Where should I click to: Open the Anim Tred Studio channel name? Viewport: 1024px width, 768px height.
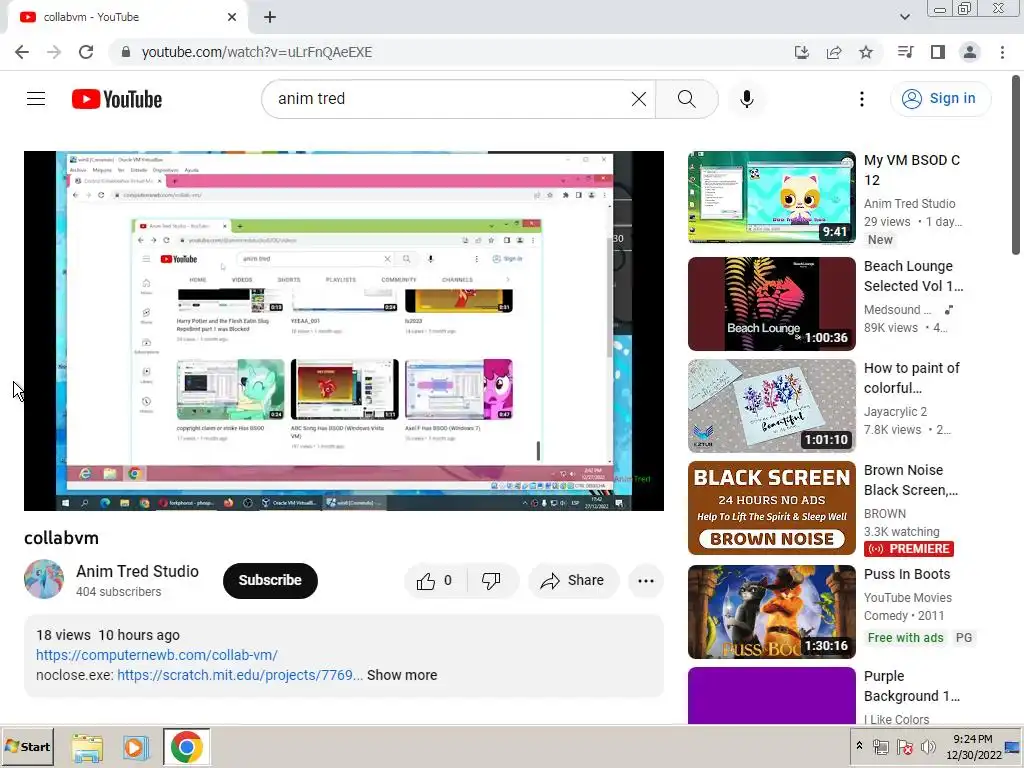137,571
